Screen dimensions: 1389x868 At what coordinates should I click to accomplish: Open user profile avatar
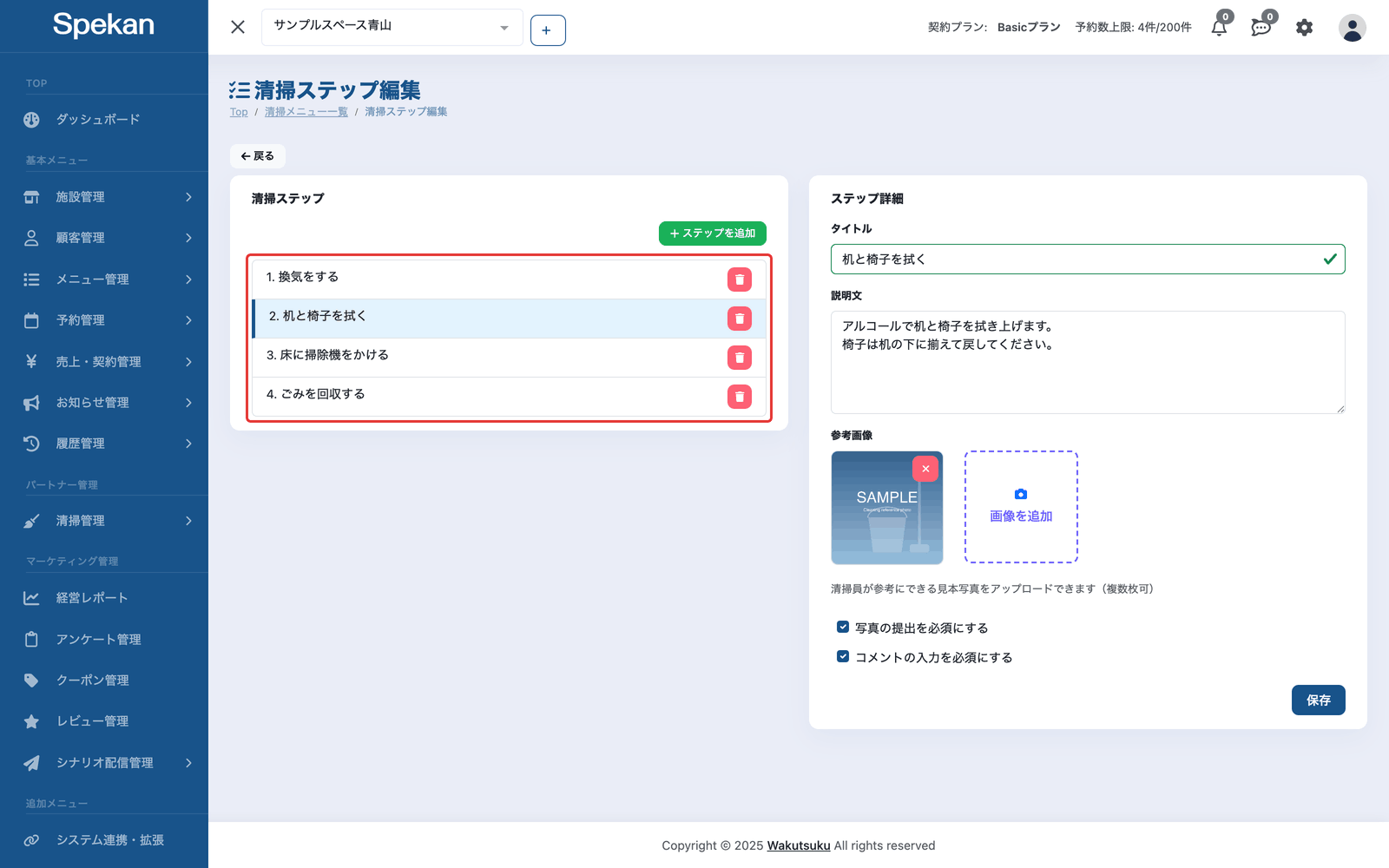(x=1352, y=28)
